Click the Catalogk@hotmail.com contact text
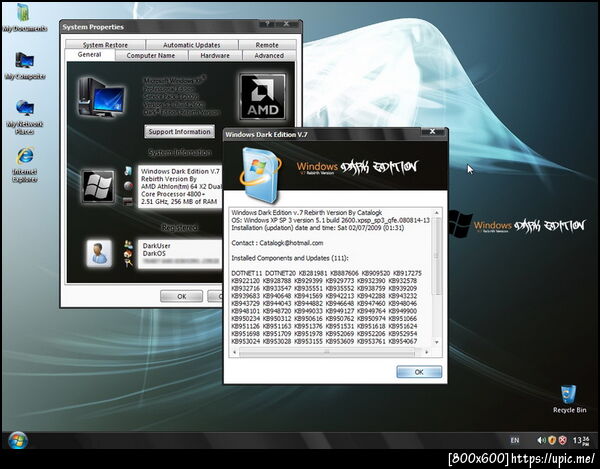The image size is (600, 469). 291,243
